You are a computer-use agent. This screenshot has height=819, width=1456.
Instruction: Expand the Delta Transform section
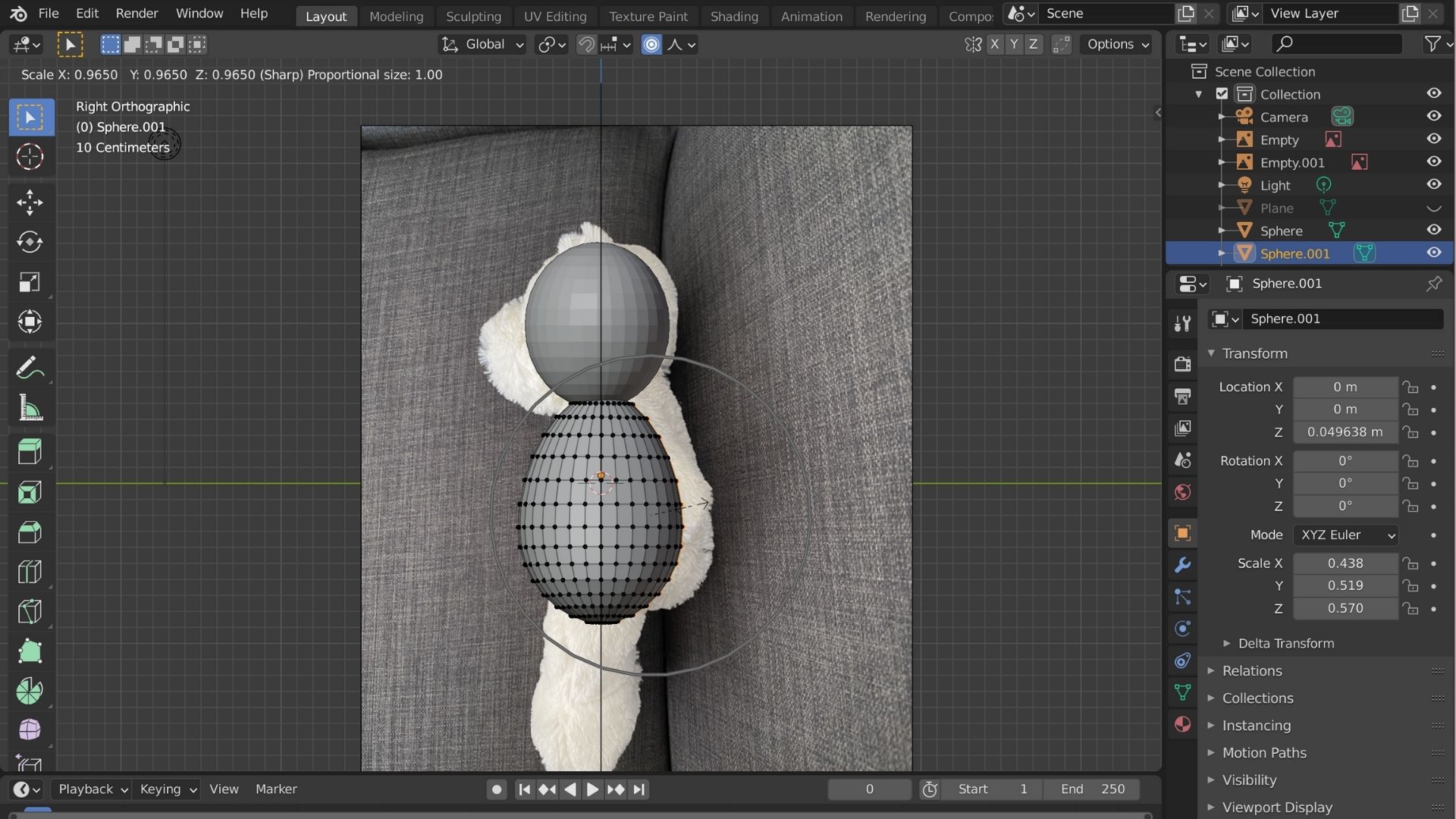[x=1285, y=643]
